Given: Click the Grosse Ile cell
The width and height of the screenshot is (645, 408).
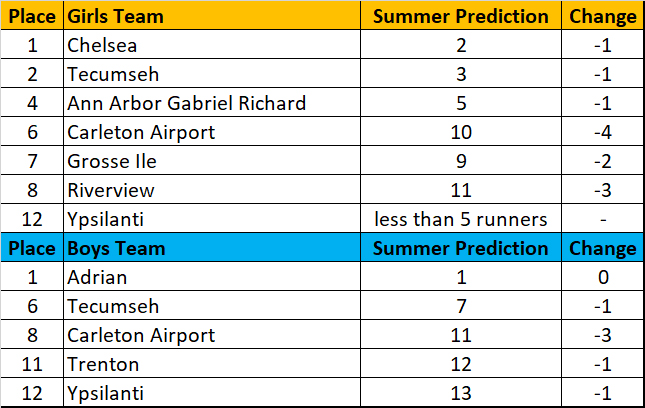Looking at the screenshot, I should 210,161.
